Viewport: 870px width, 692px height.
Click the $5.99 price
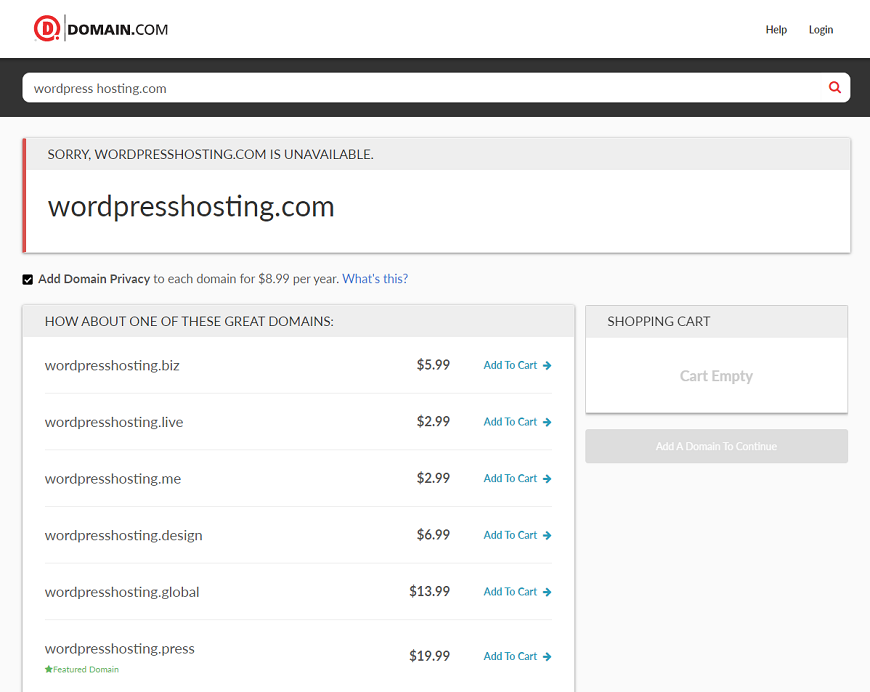coord(433,365)
